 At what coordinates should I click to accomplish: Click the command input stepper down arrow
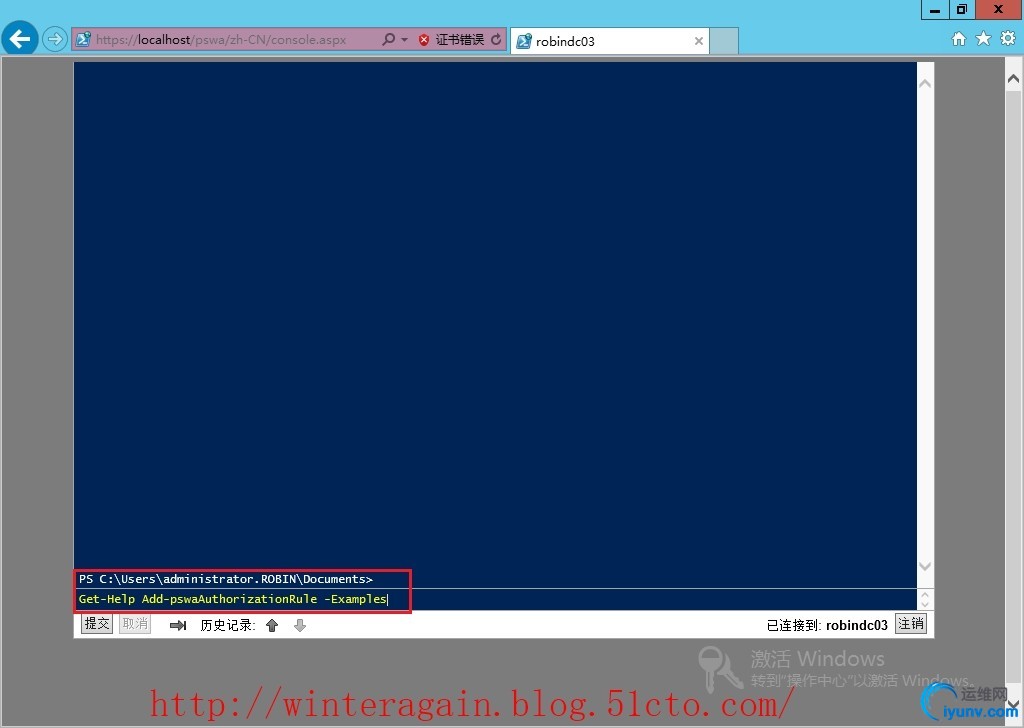tap(925, 604)
